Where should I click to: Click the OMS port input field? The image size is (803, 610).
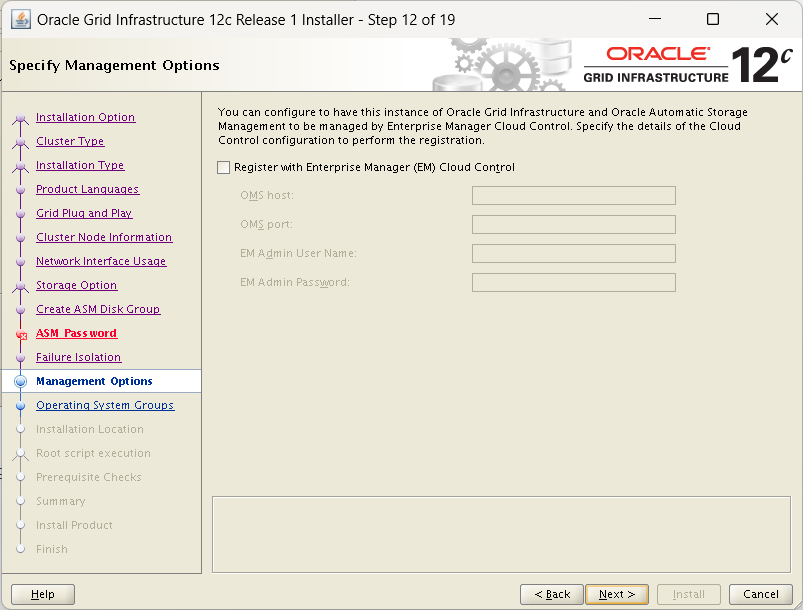tap(574, 224)
